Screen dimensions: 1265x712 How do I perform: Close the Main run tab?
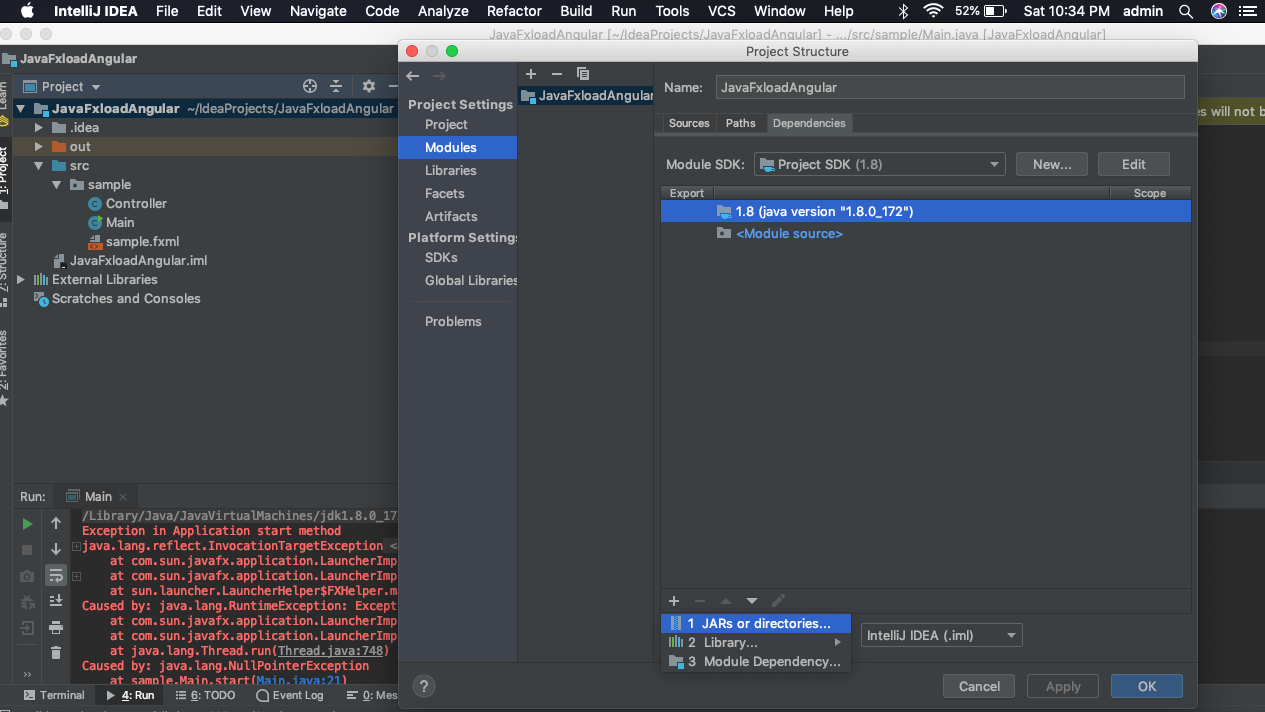click(x=123, y=497)
